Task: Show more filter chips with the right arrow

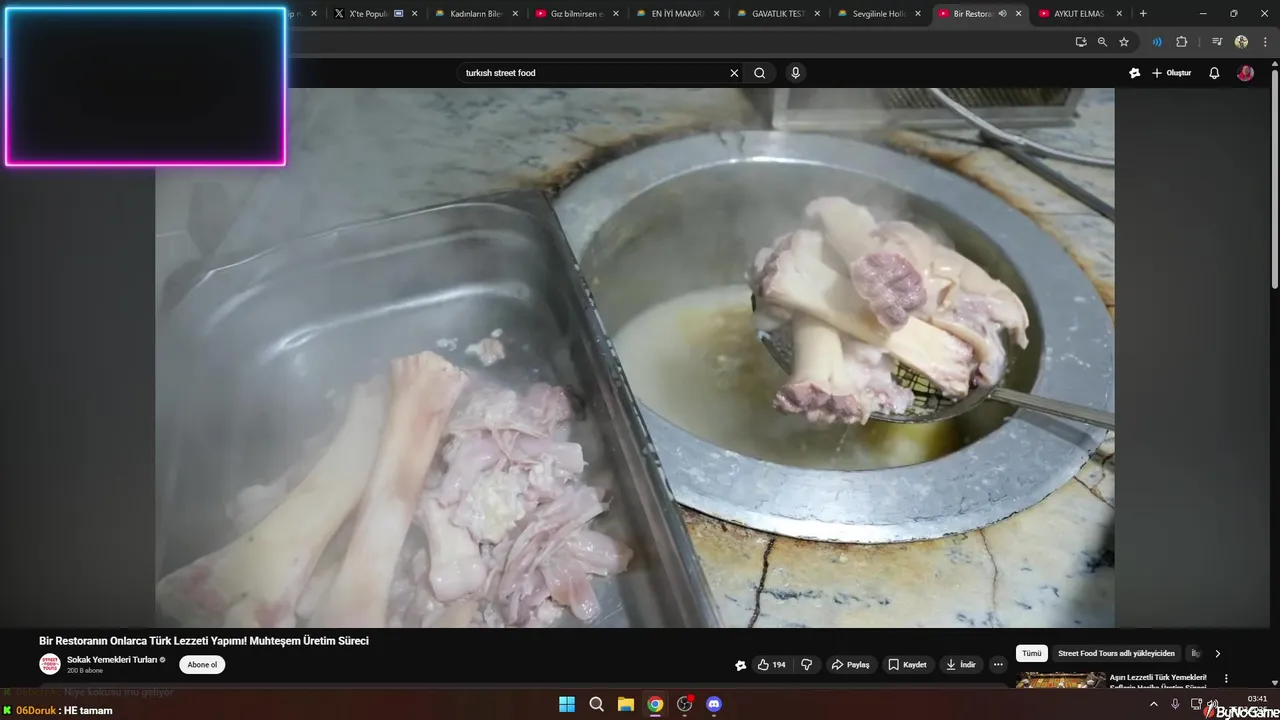Action: click(x=1217, y=653)
